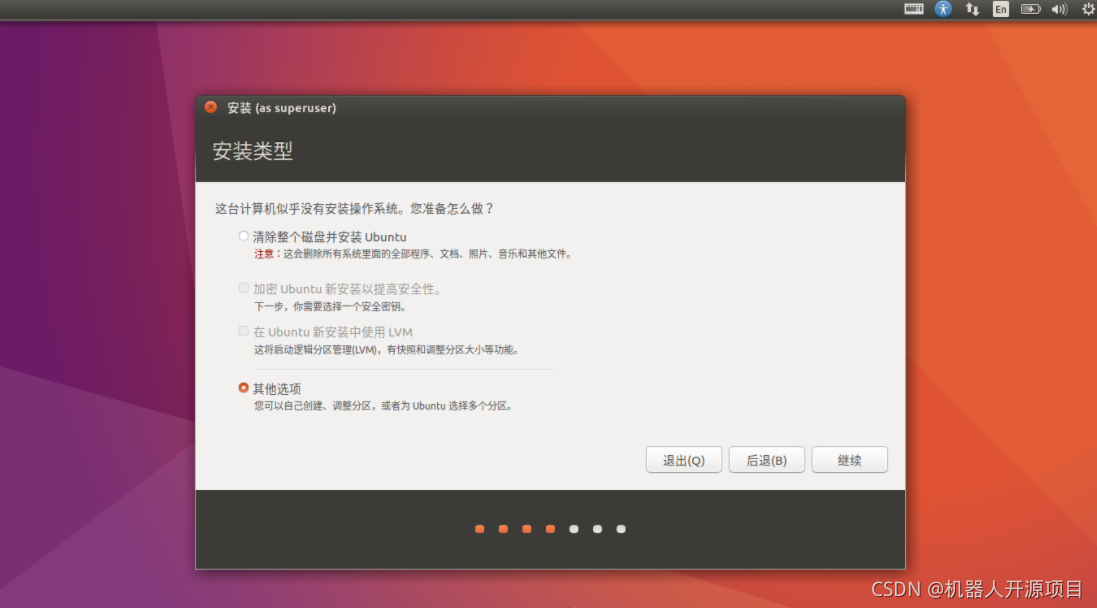Viewport: 1097px width, 608px height.
Task: Open the network connections indicator
Action: 972,9
